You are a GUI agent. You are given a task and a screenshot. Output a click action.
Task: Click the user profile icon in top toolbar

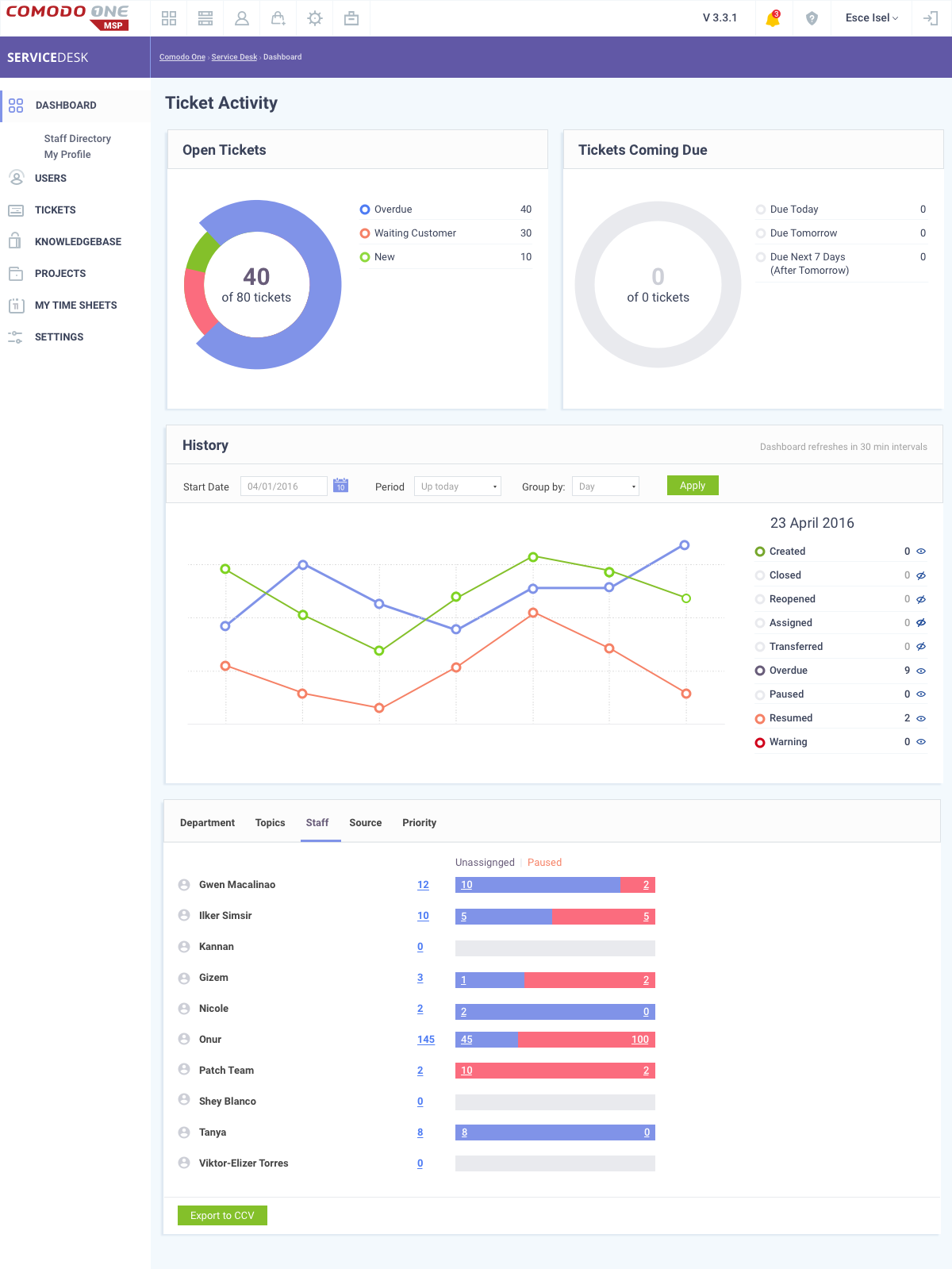[242, 18]
